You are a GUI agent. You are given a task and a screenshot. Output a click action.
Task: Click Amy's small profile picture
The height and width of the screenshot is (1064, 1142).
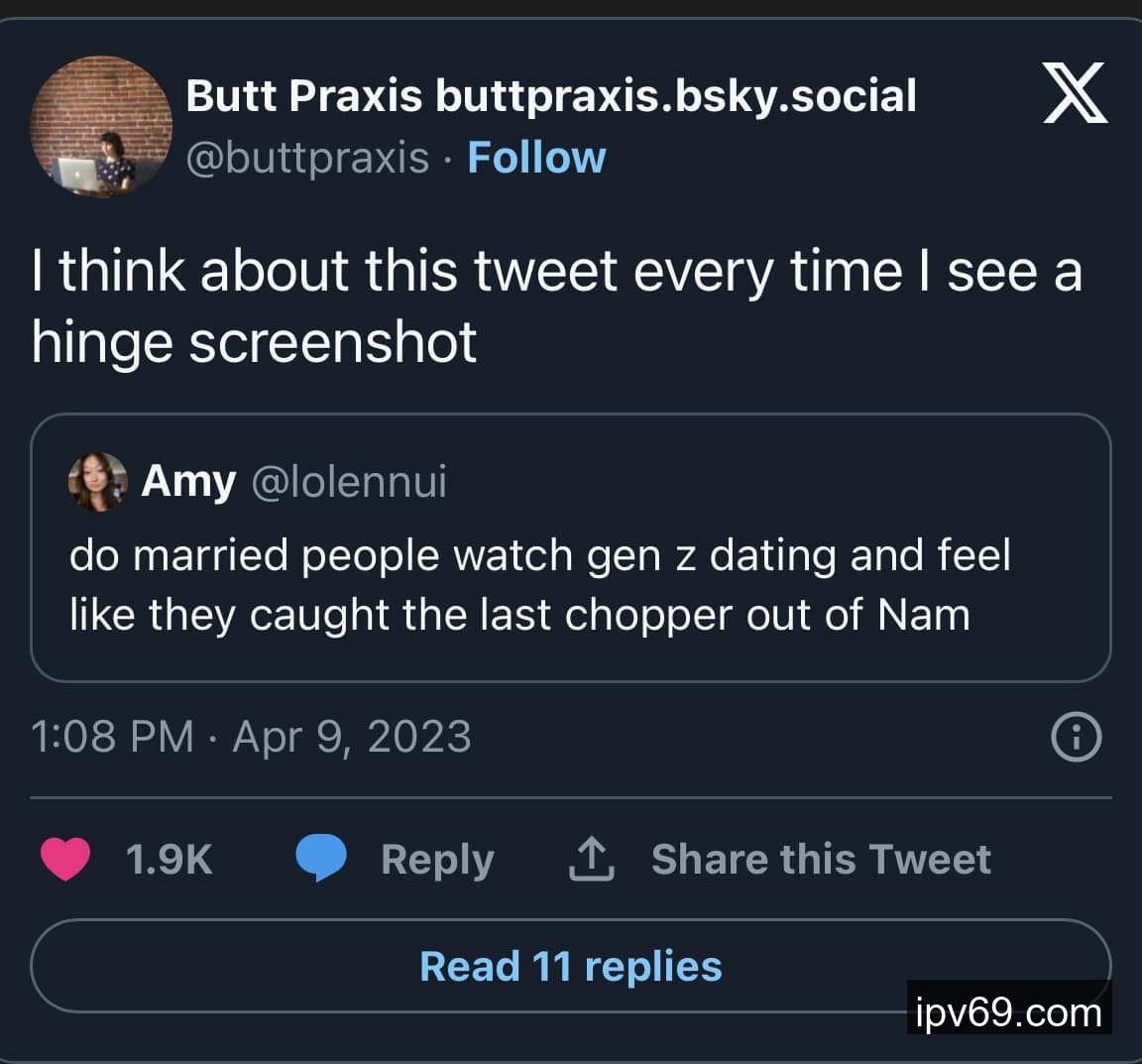click(x=97, y=482)
